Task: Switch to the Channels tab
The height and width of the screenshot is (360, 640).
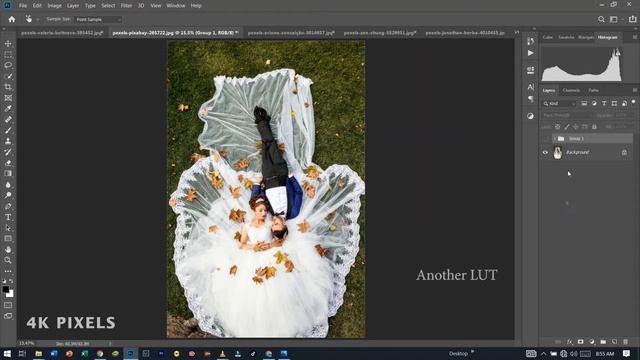Action: point(571,90)
